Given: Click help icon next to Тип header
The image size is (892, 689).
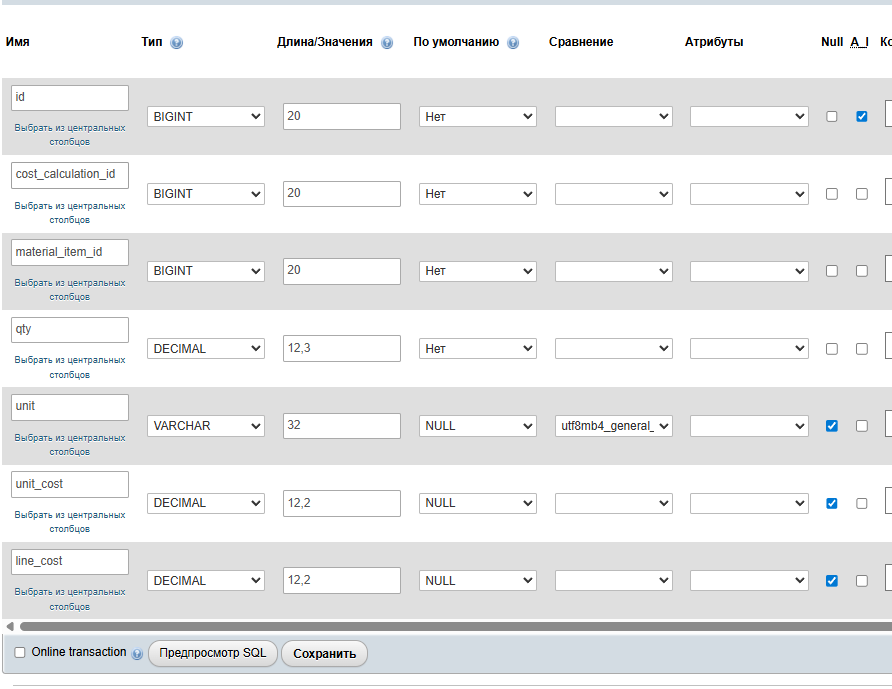Looking at the screenshot, I should pos(177,43).
